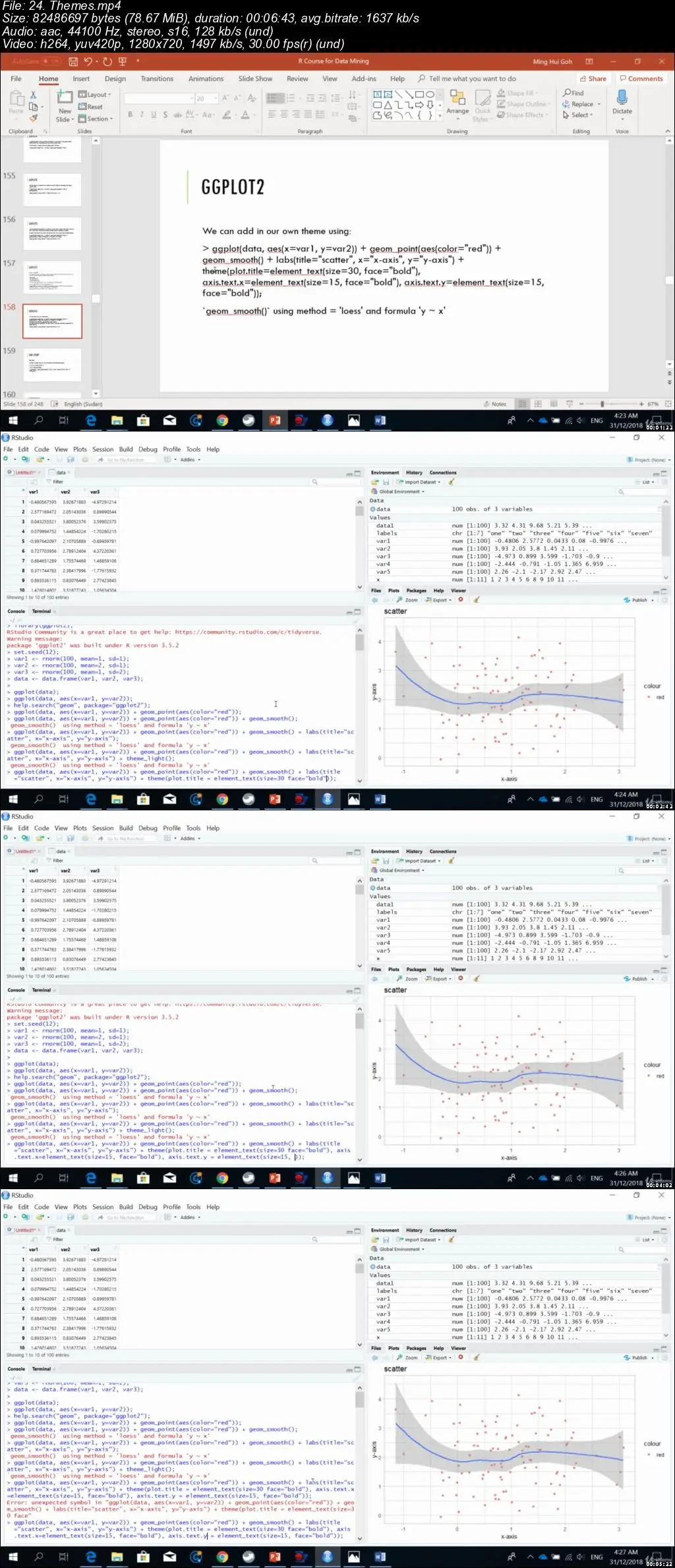This screenshot has width=675, height=1568.
Task: Open Import Dataset dropdown in 4:24 AM RStudio frame
Action: click(x=419, y=482)
